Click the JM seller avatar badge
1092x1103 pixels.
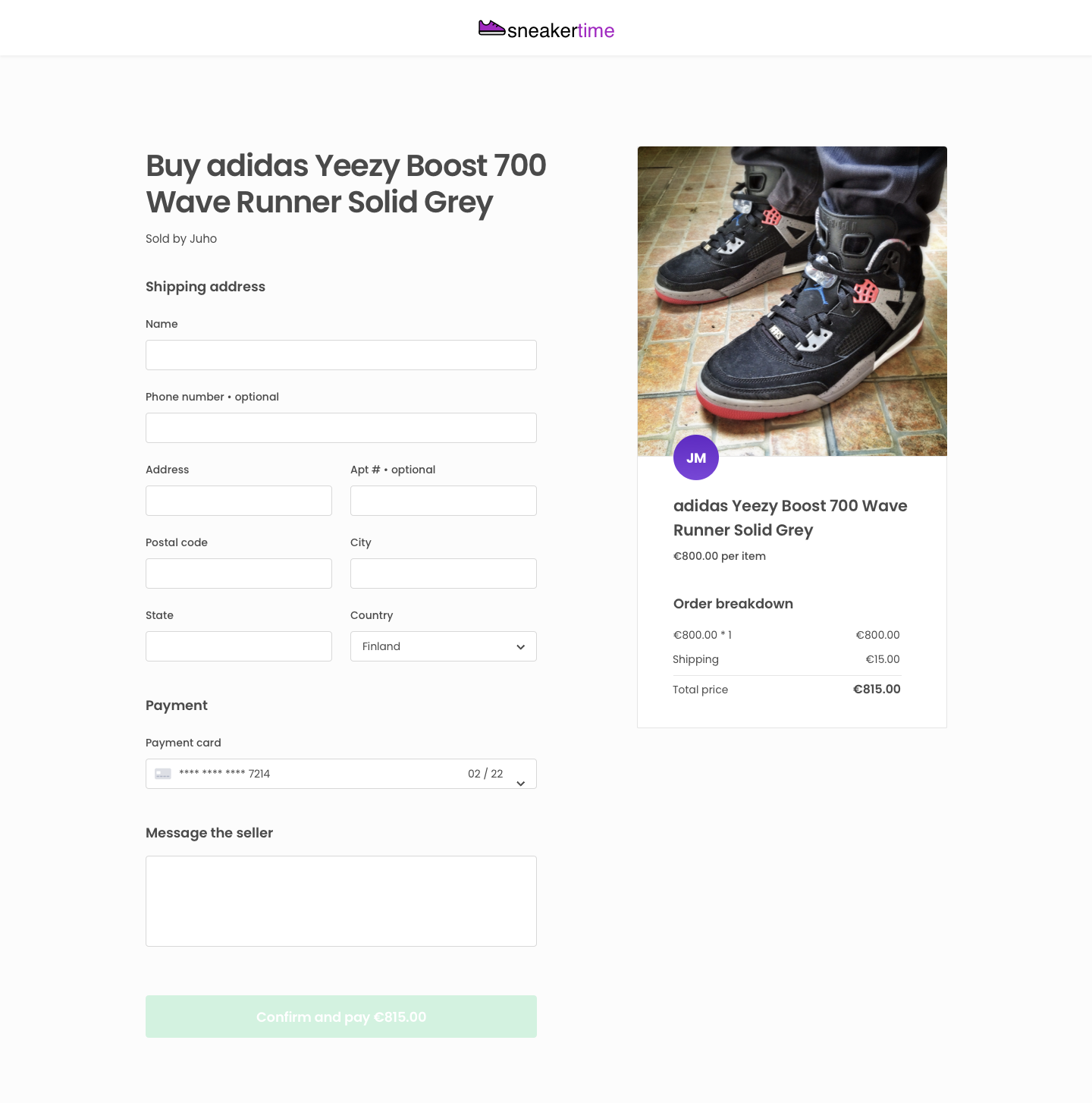[695, 457]
